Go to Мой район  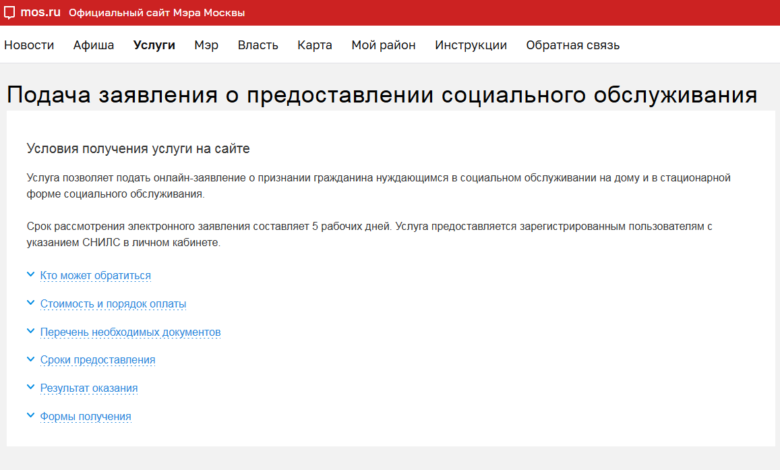[384, 45]
